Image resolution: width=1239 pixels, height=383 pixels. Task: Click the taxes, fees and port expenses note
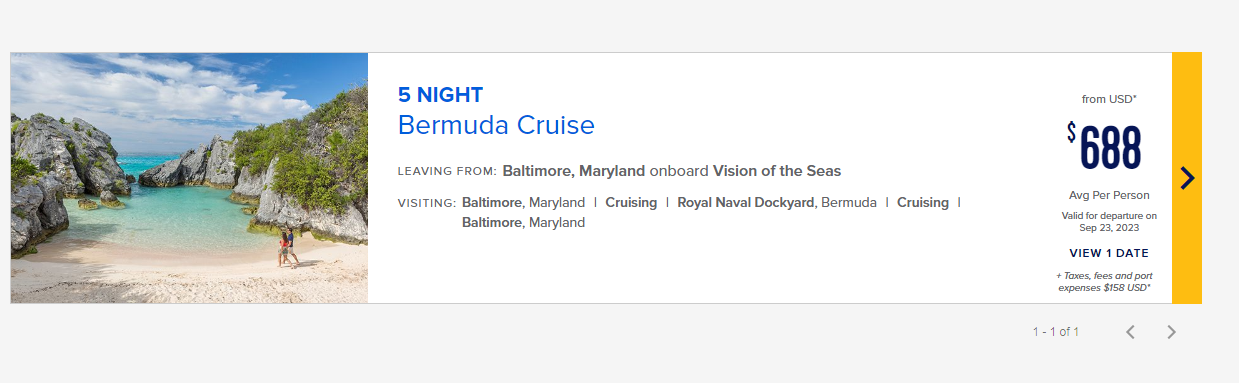click(1103, 282)
